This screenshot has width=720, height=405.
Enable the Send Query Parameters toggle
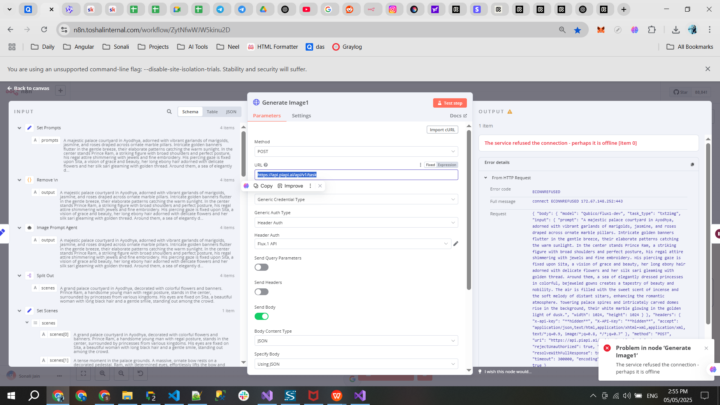(x=261, y=268)
